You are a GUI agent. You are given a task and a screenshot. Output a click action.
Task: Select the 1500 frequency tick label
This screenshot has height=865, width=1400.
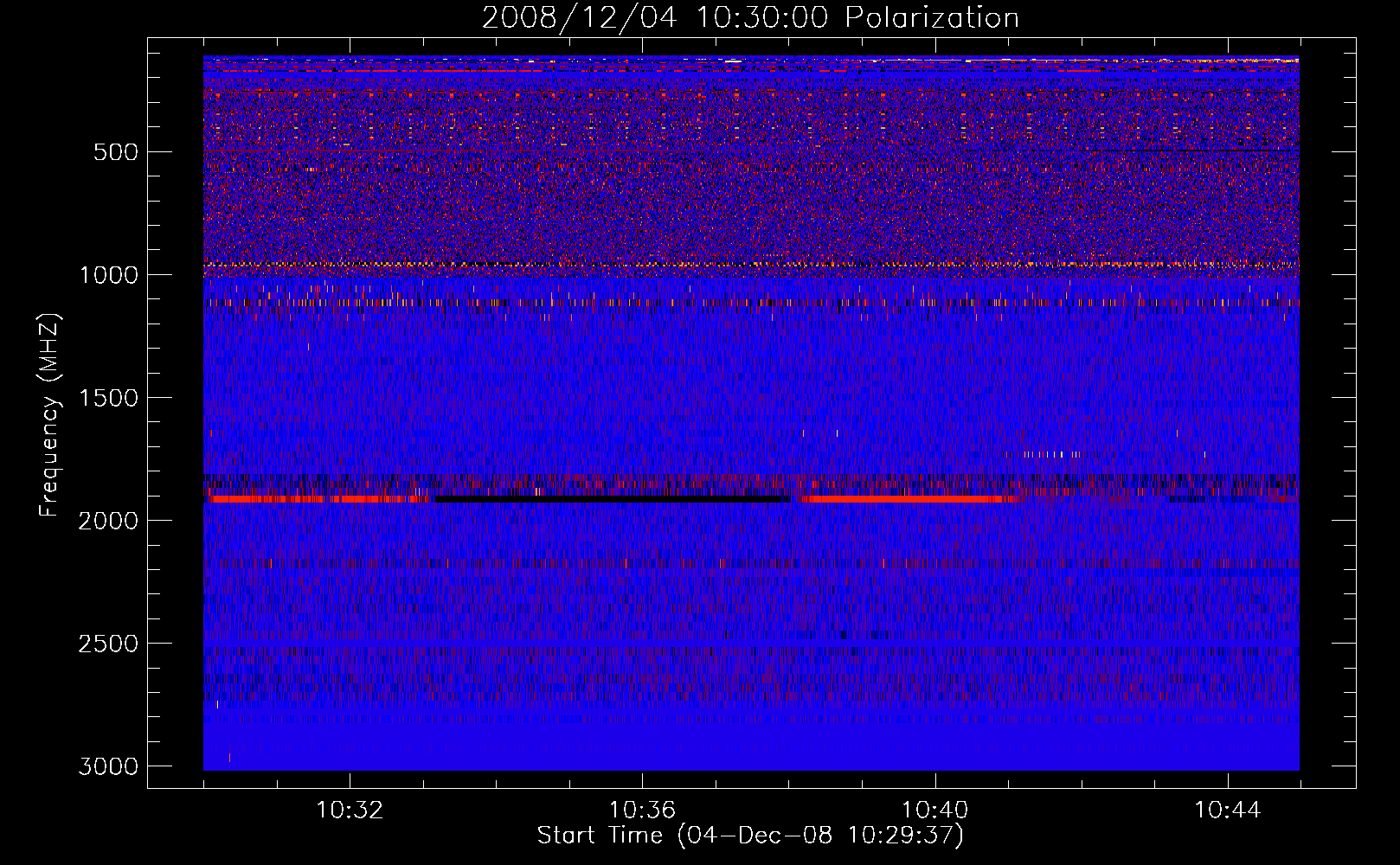click(109, 398)
